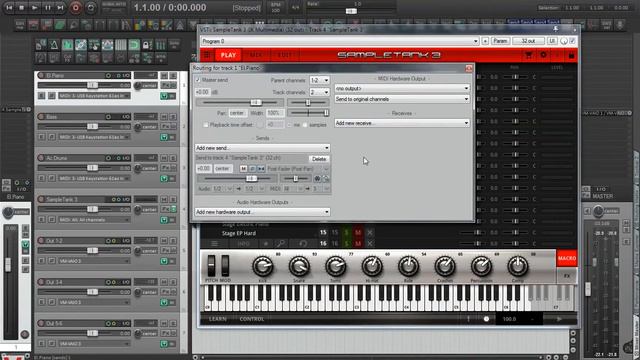
Task: Toggle the repeat loop button in transport
Action: tap(91, 7)
